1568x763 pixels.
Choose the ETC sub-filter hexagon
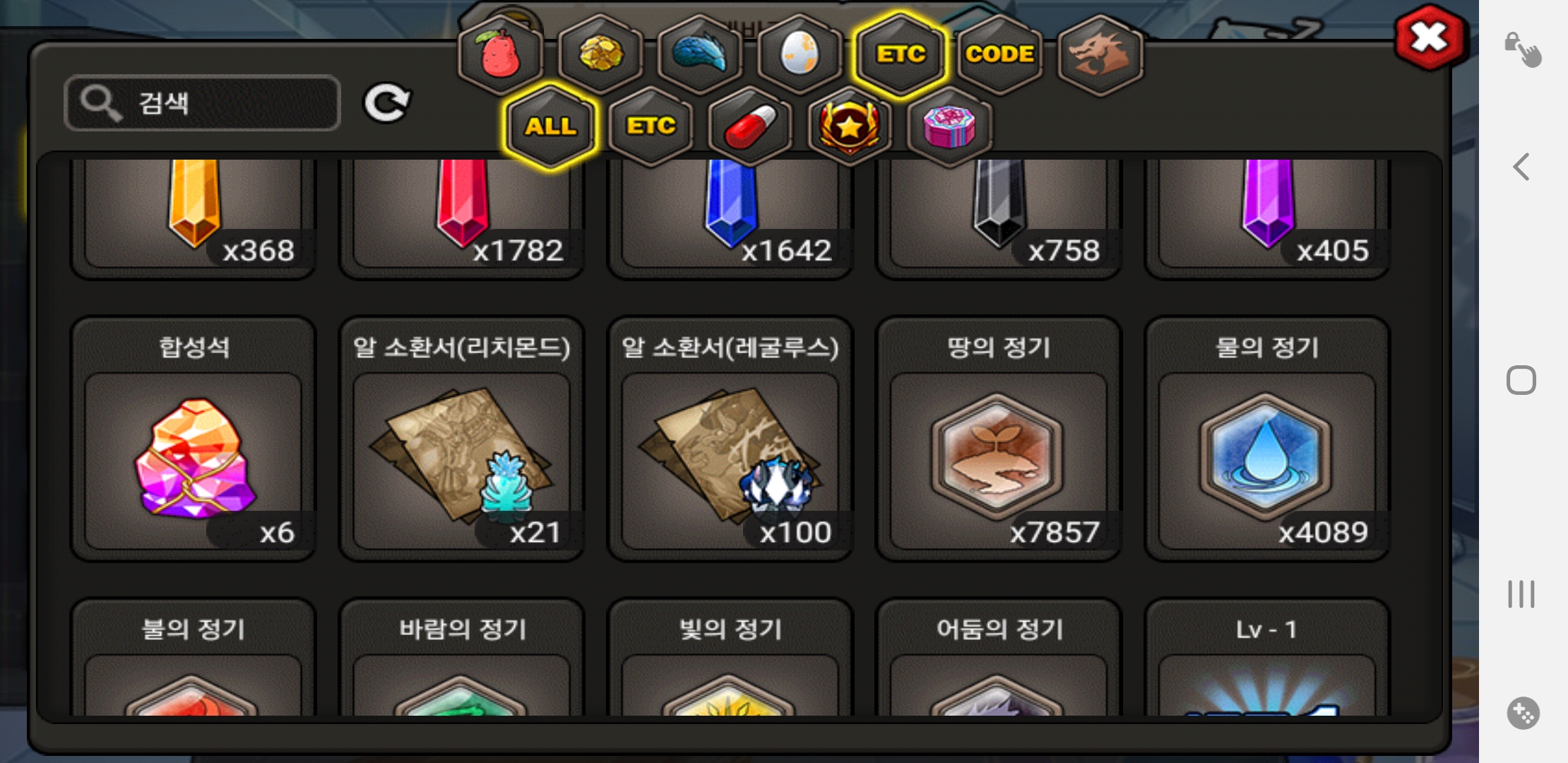coord(651,127)
